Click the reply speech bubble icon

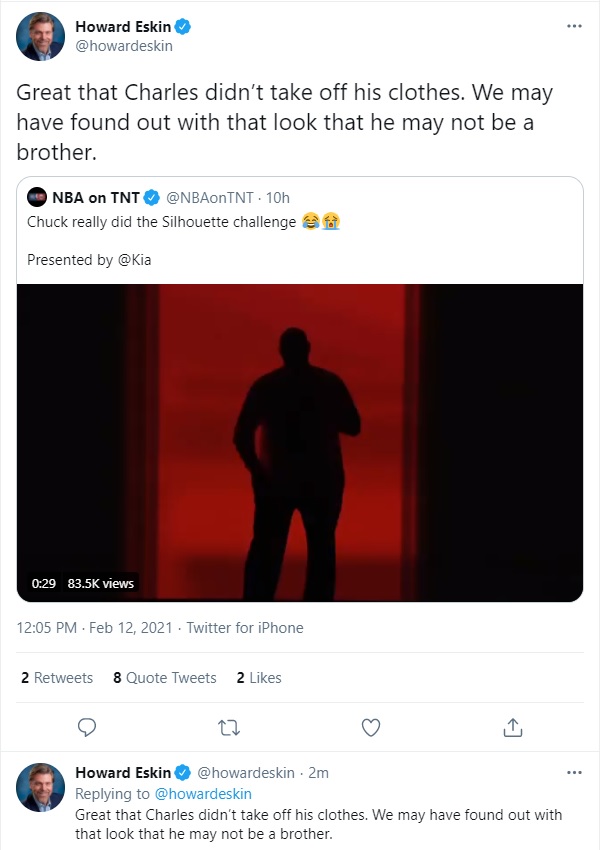87,725
